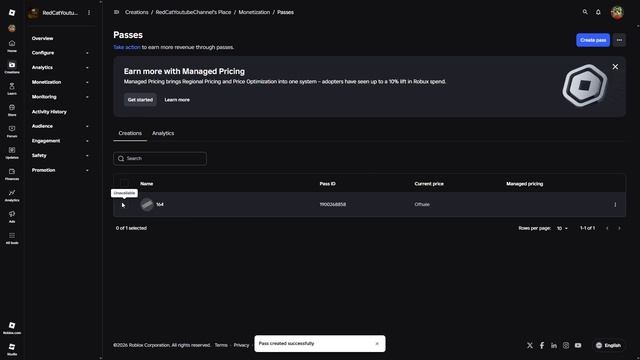The height and width of the screenshot is (360, 640).
Task: Open the Analytics icon in the left rail
Action: tap(12, 195)
